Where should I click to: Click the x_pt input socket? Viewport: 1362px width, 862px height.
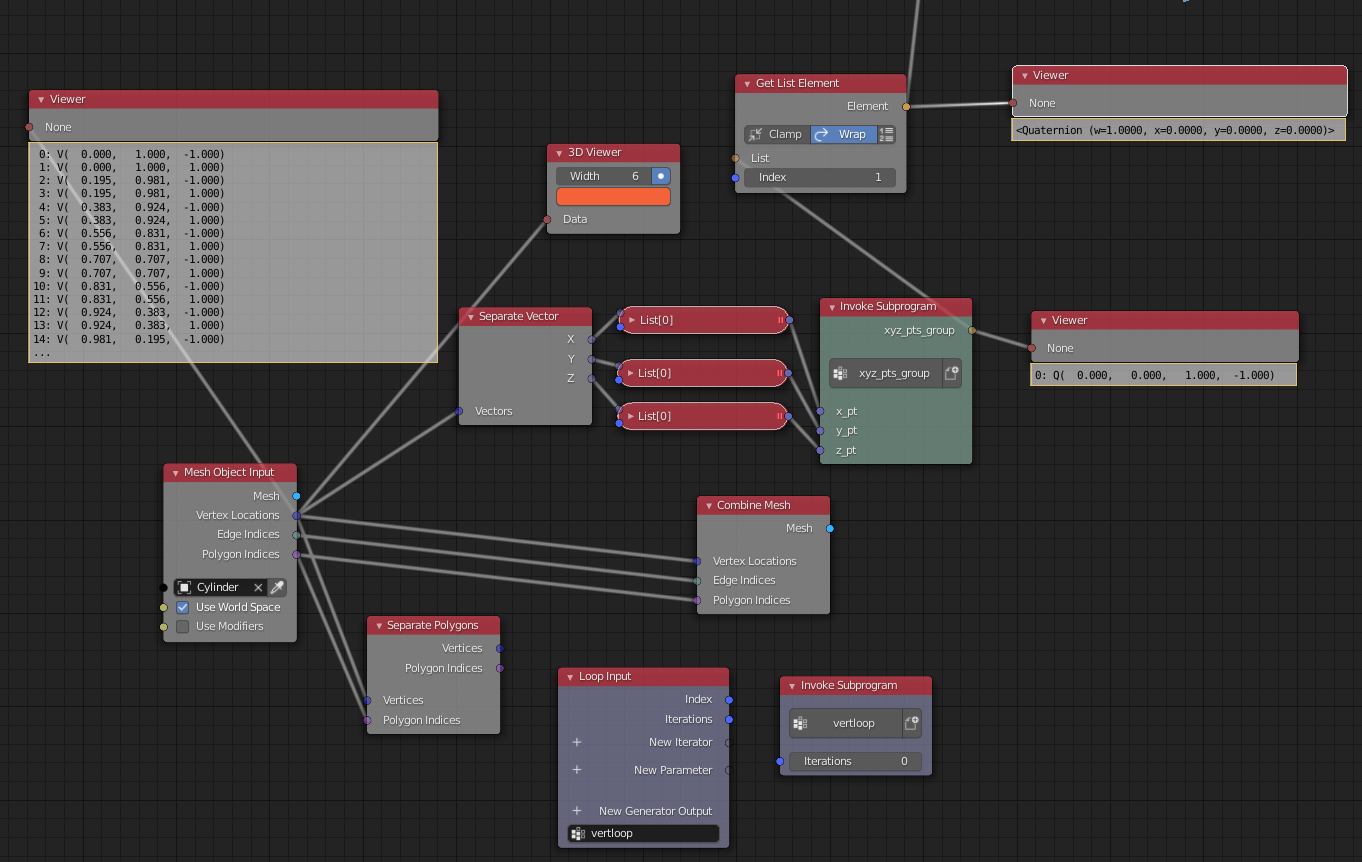(x=820, y=411)
